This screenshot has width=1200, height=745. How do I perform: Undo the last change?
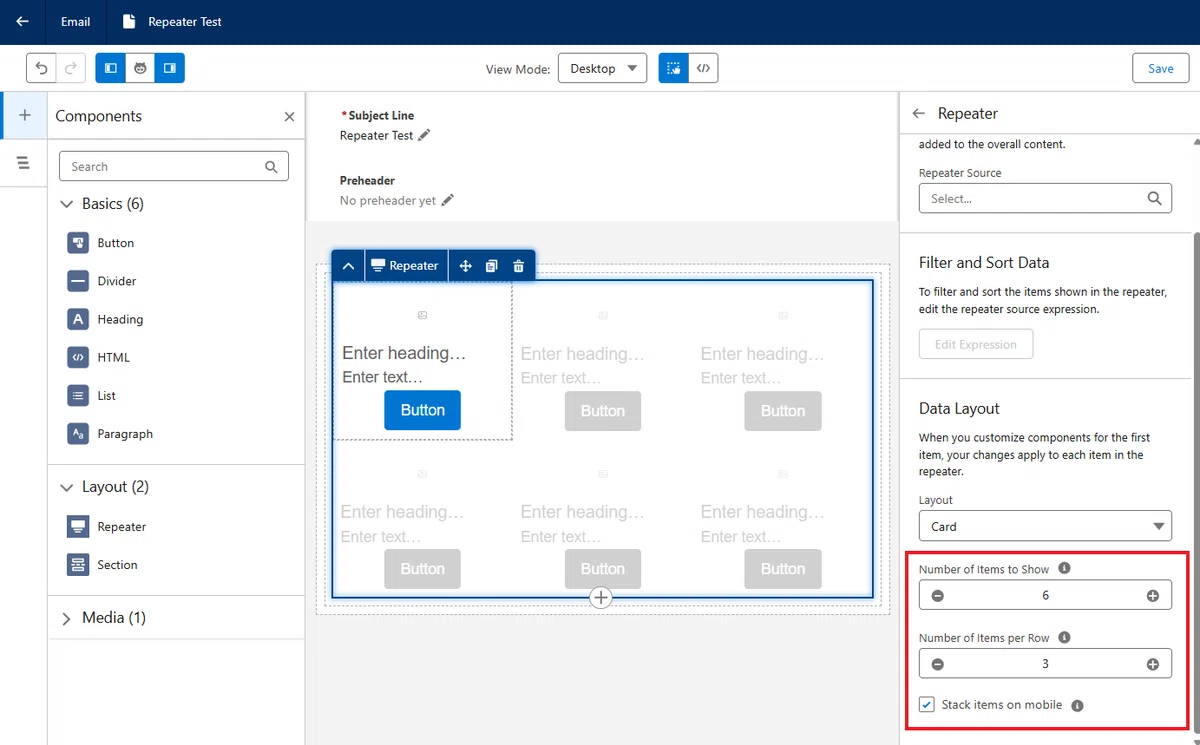coord(41,68)
